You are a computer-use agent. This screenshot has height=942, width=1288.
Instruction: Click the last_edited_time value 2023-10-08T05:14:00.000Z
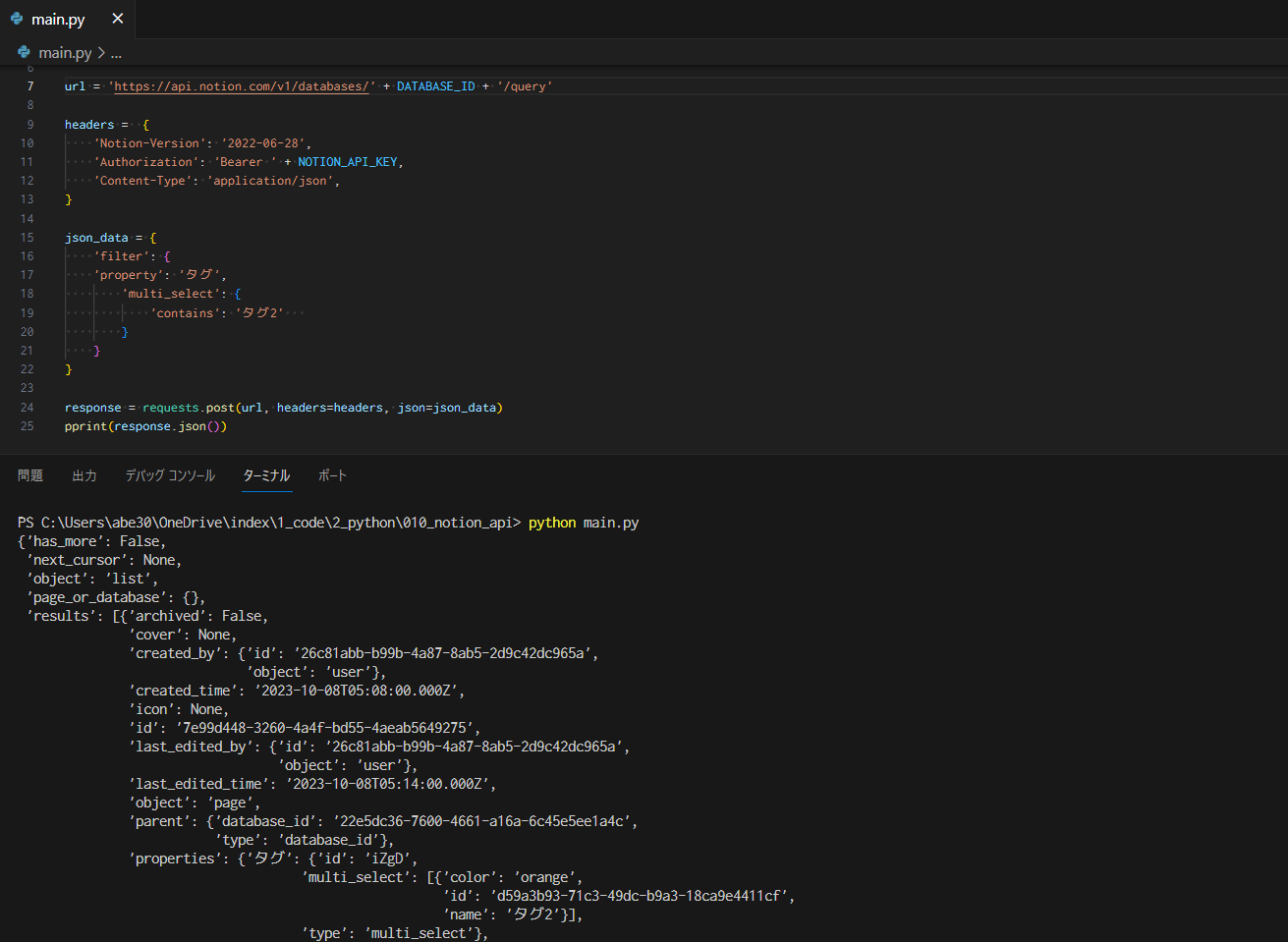point(387,784)
